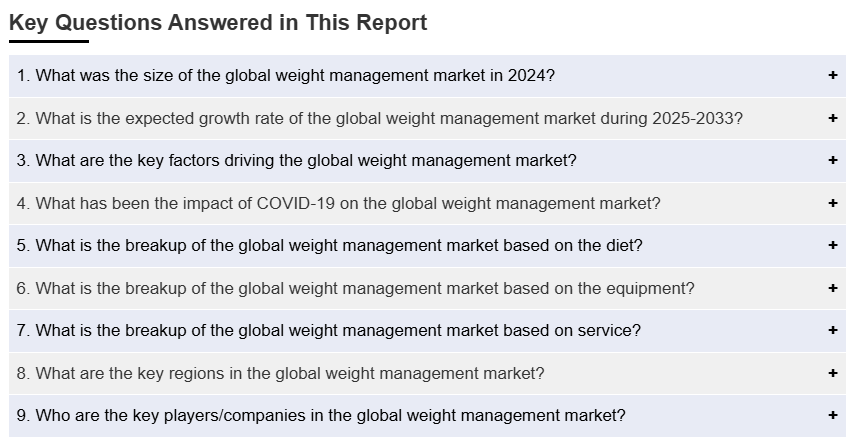
Task: Click plus icon next to COVID-19 impact question
Action: coord(832,203)
